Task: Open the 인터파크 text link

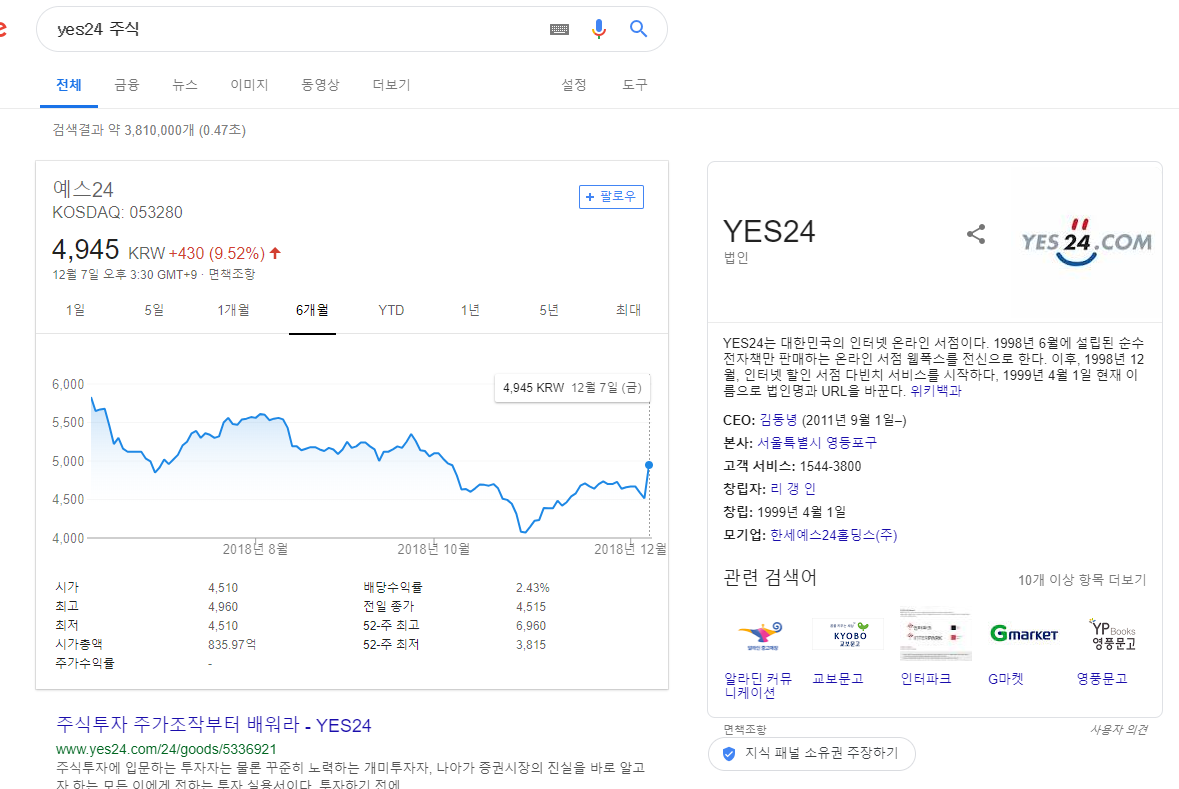Action: coord(926,678)
